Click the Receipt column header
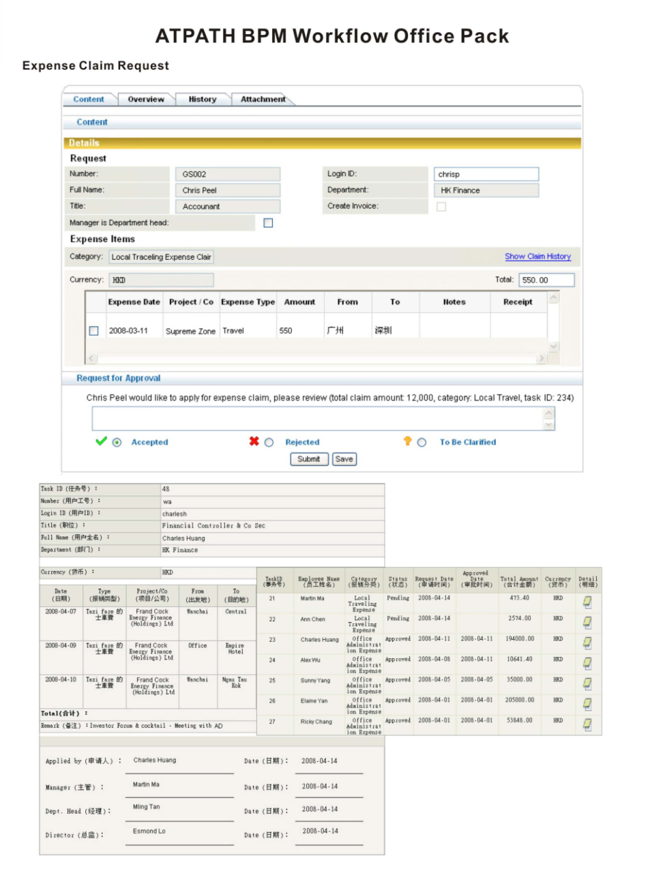Screen dimensions: 648x882 point(518,302)
